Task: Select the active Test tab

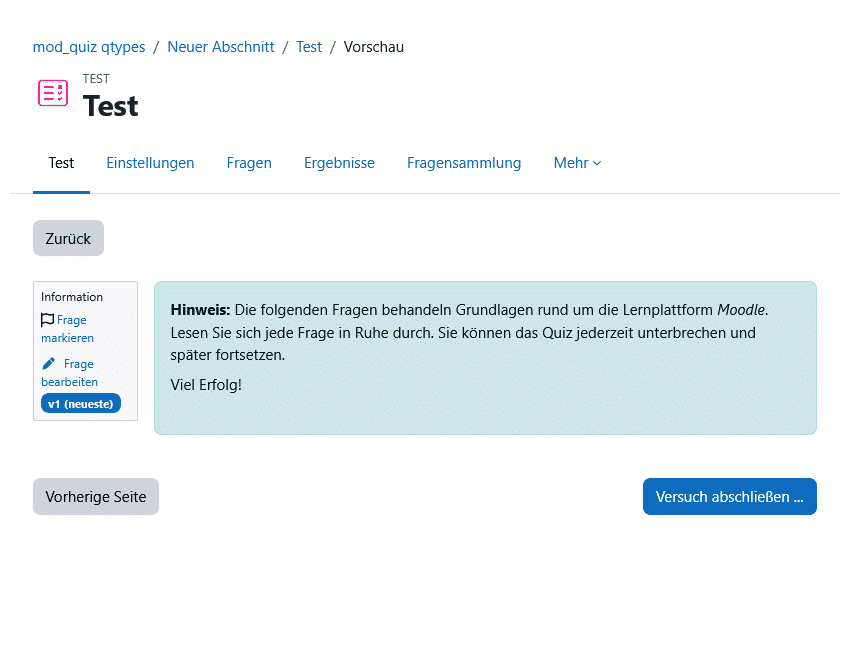Action: click(61, 163)
